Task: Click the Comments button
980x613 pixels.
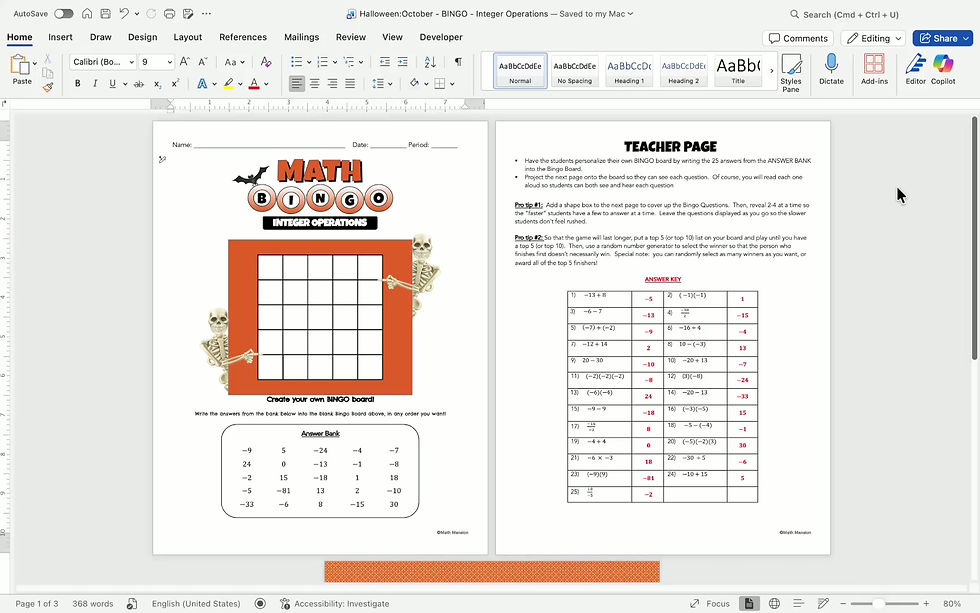Action: 798,38
